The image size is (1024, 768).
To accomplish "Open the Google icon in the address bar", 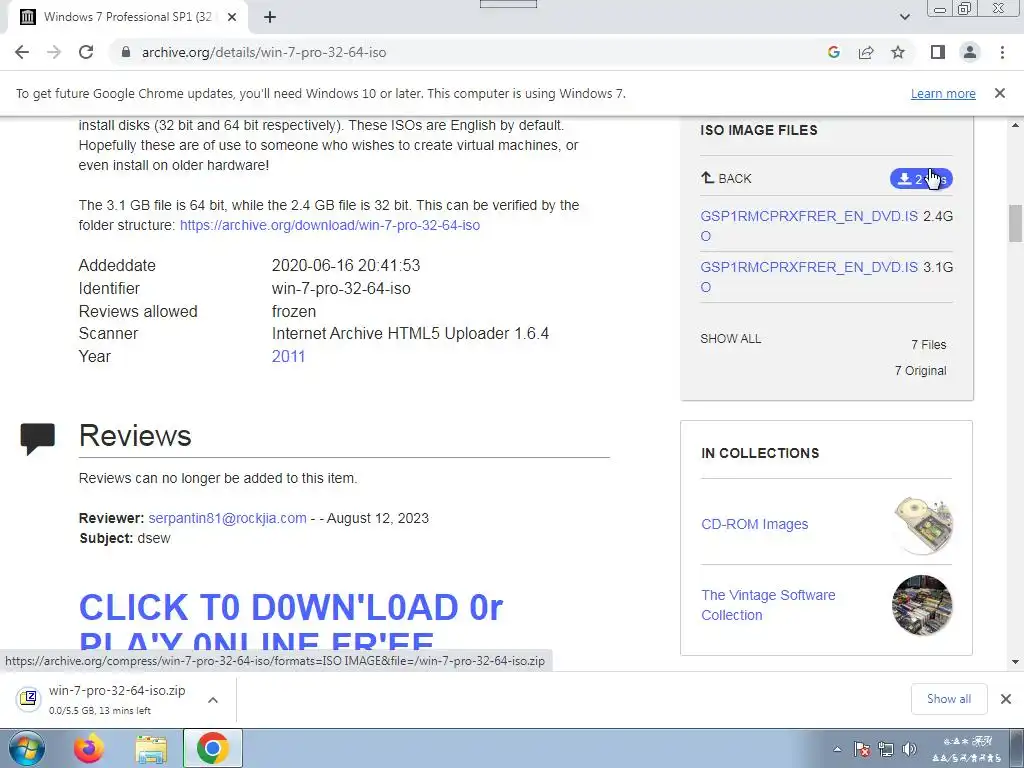I will tap(833, 52).
